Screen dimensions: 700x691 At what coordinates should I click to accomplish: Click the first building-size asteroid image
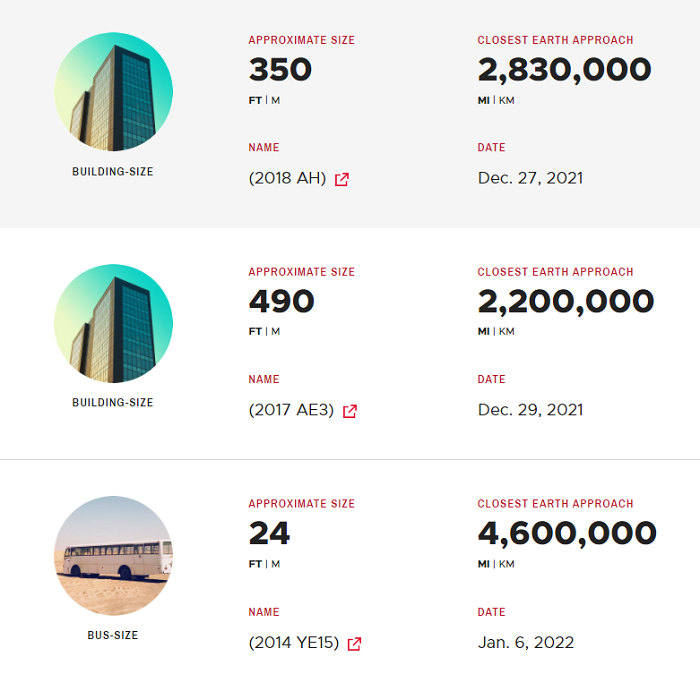tap(113, 91)
